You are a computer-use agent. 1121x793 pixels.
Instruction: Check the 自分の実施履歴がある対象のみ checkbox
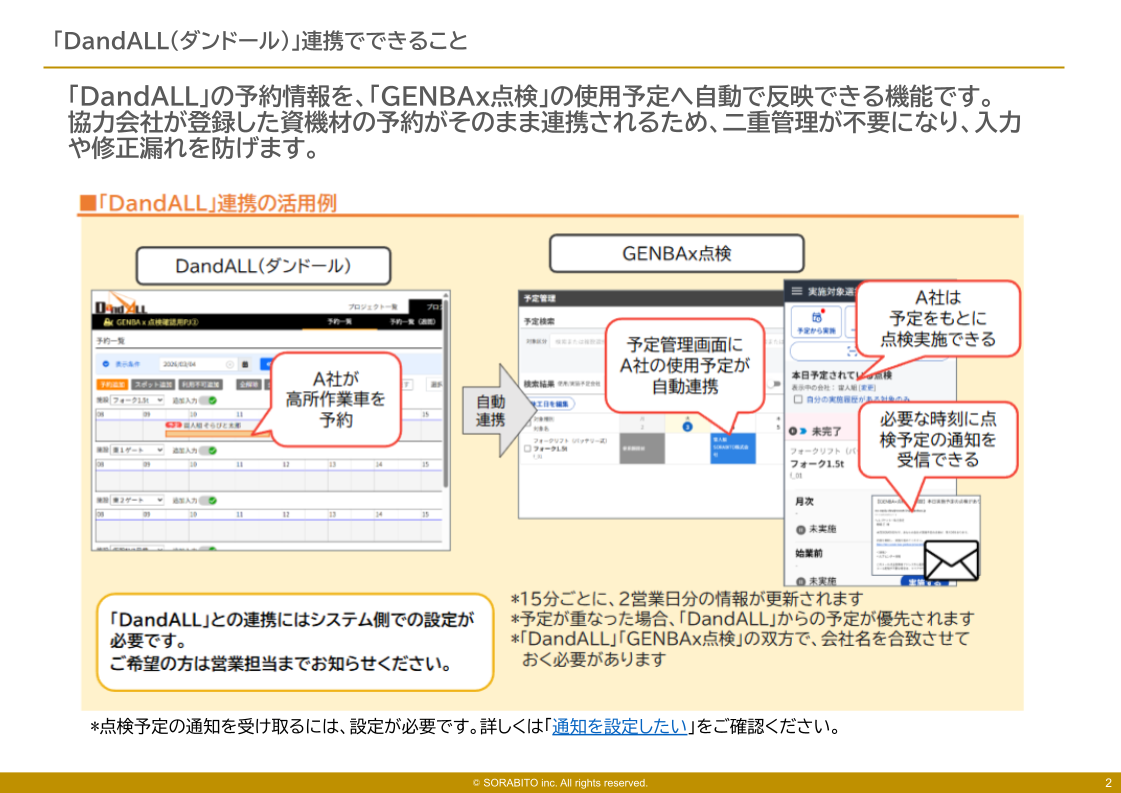[x=797, y=399]
